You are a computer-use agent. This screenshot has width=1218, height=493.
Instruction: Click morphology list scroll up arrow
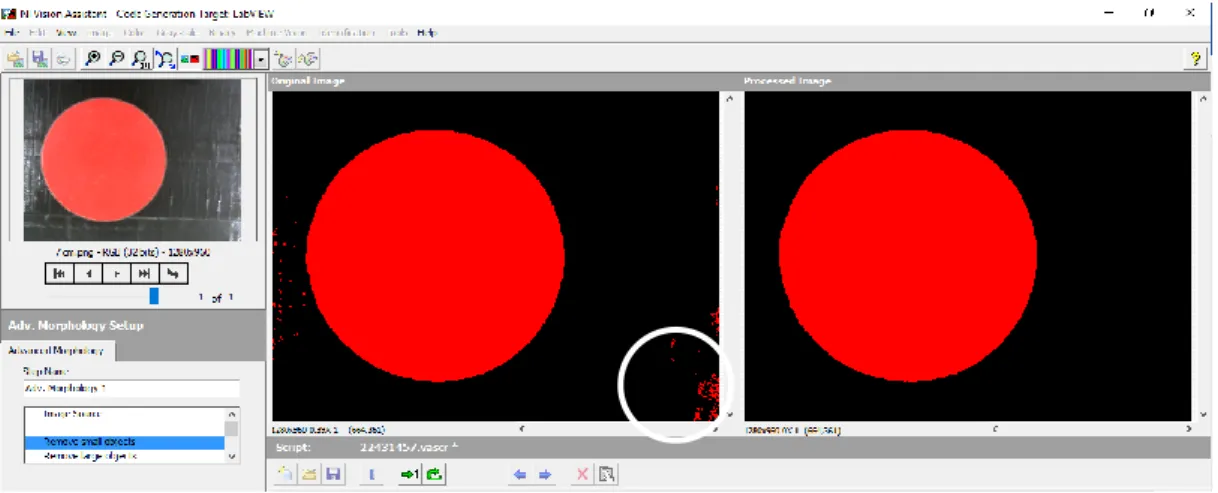(232, 414)
